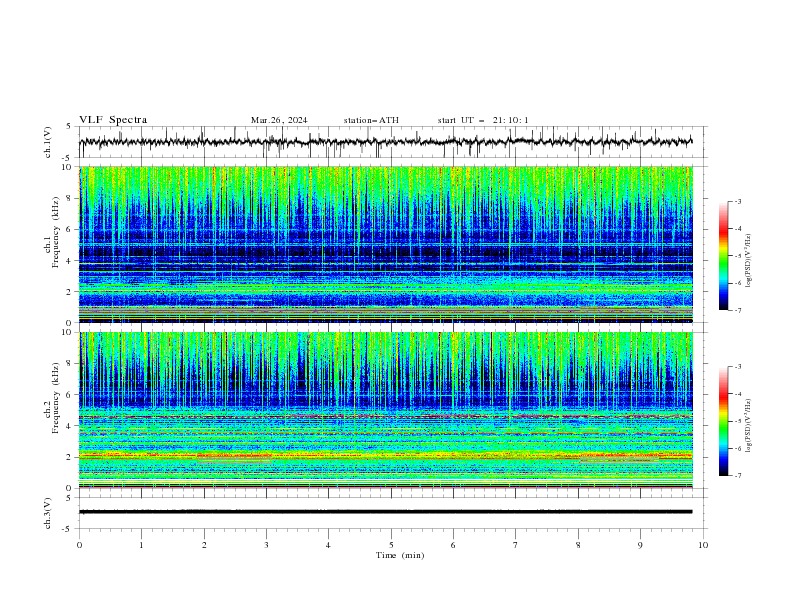Click the ch.1 spectrogram plot
The width and height of the screenshot is (792, 612).
(385, 244)
